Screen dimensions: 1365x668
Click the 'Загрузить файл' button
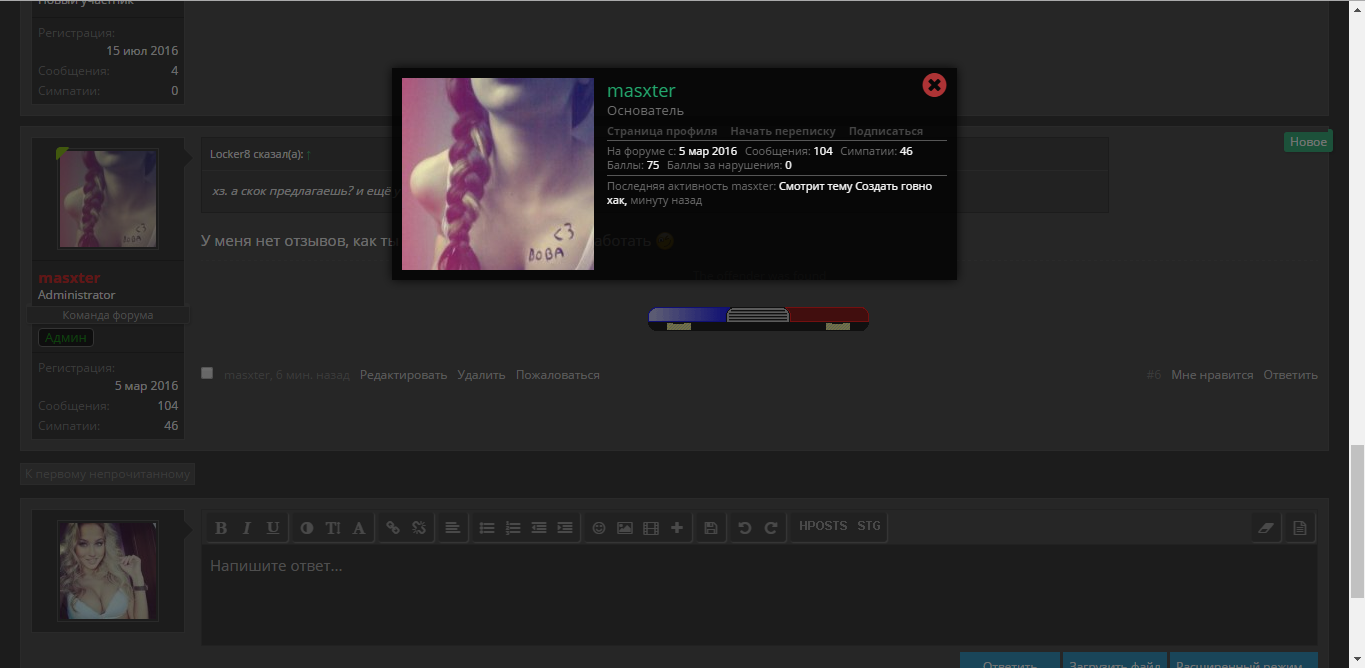pyautogui.click(x=1114, y=661)
